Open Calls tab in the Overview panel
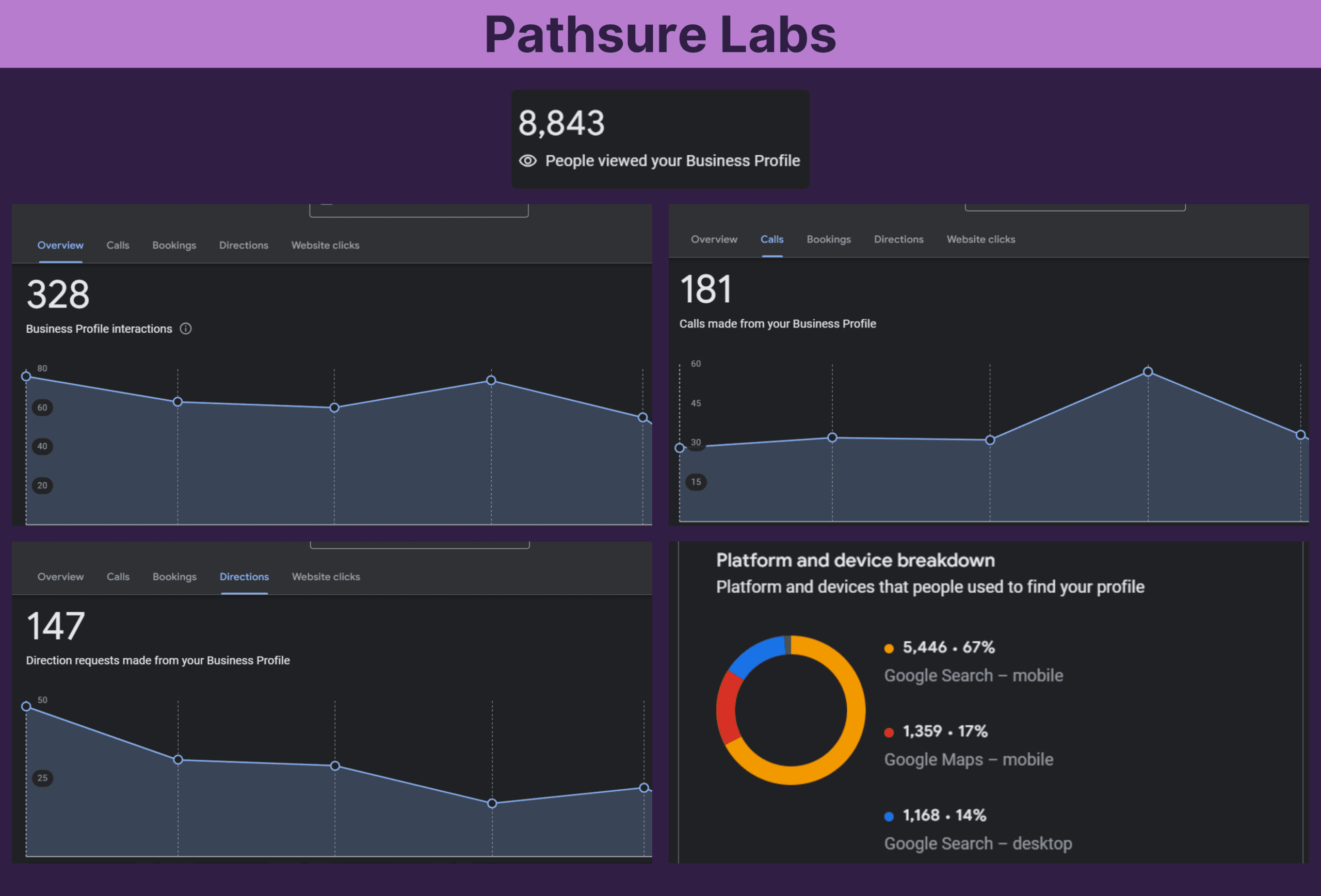 tap(118, 245)
